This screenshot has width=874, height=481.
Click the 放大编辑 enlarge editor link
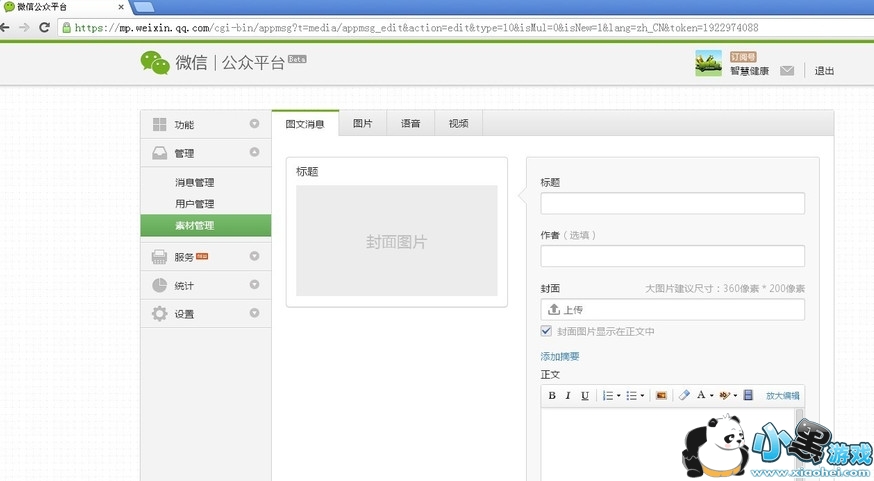click(x=782, y=396)
